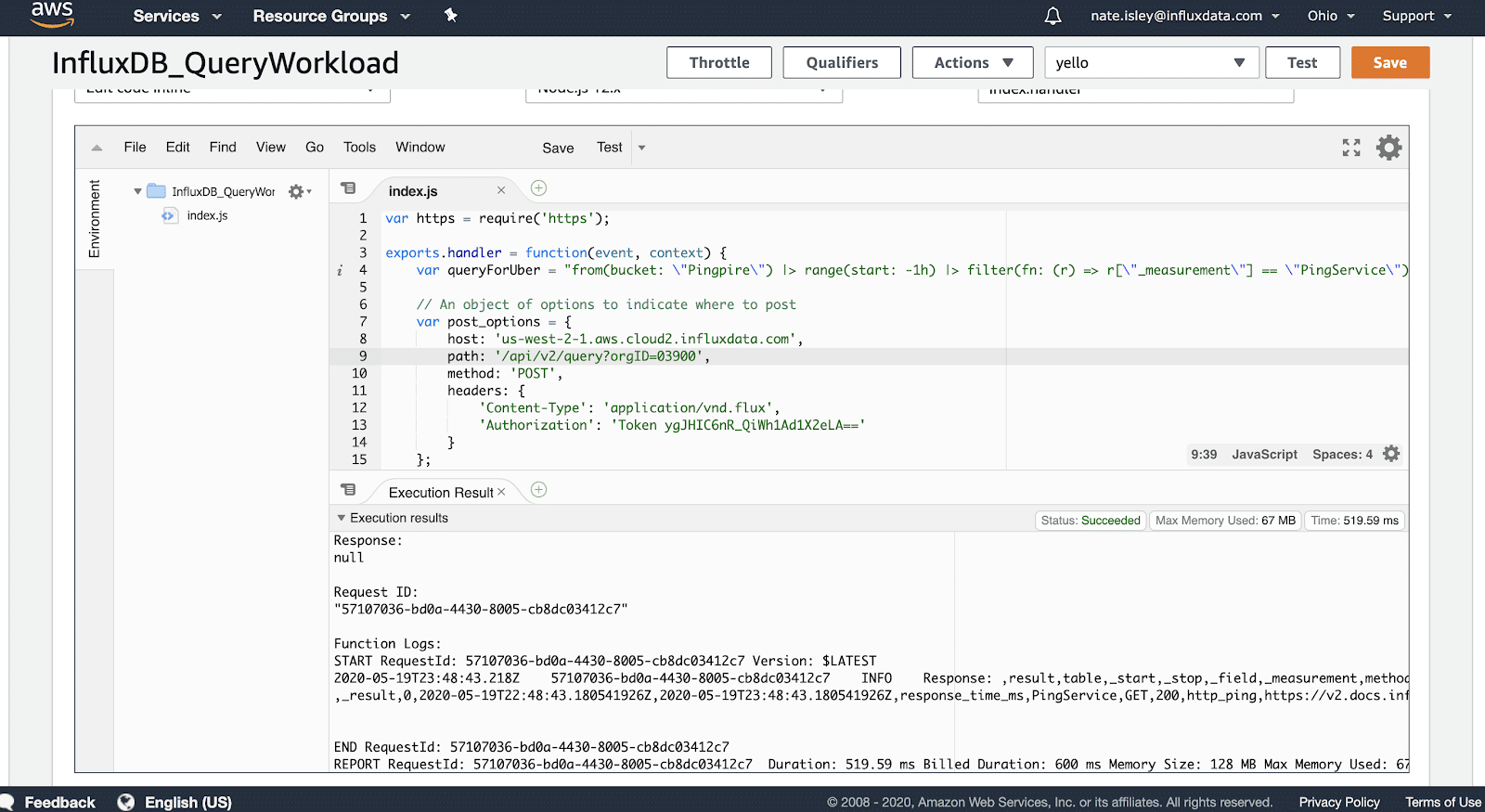Screen dimensions: 1485x812
Task: Change language English (US)
Action: (x=188, y=802)
